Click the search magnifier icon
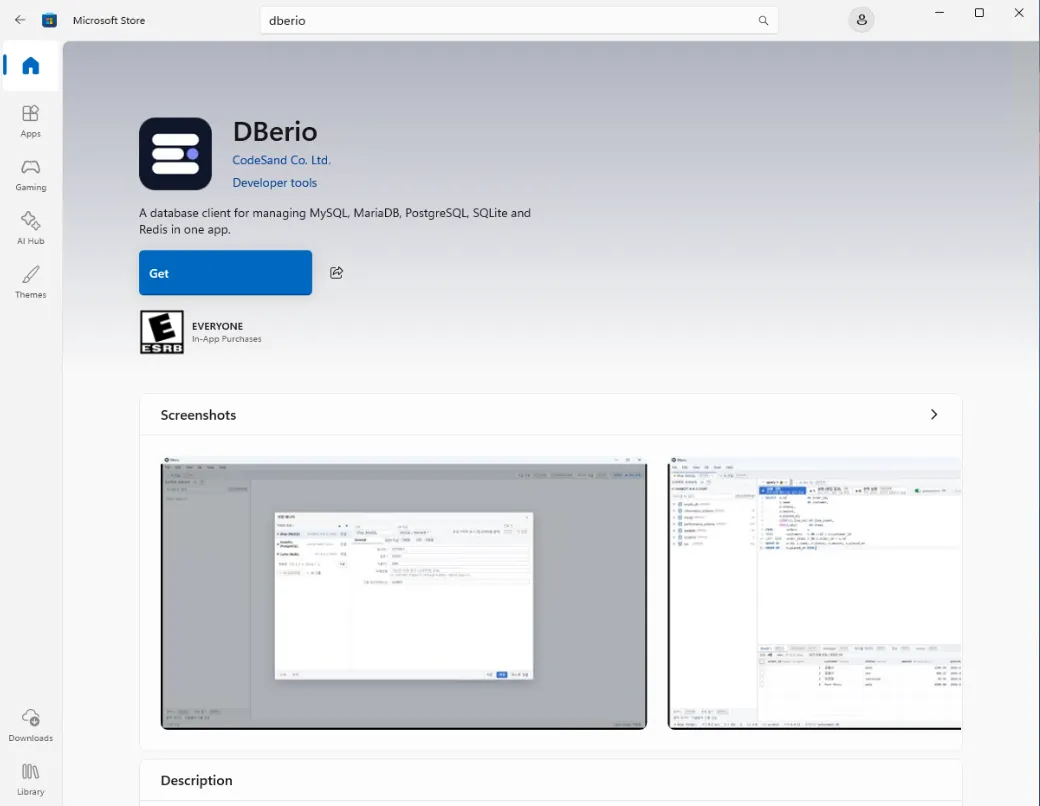Screen dimensions: 1040x806 (763, 21)
